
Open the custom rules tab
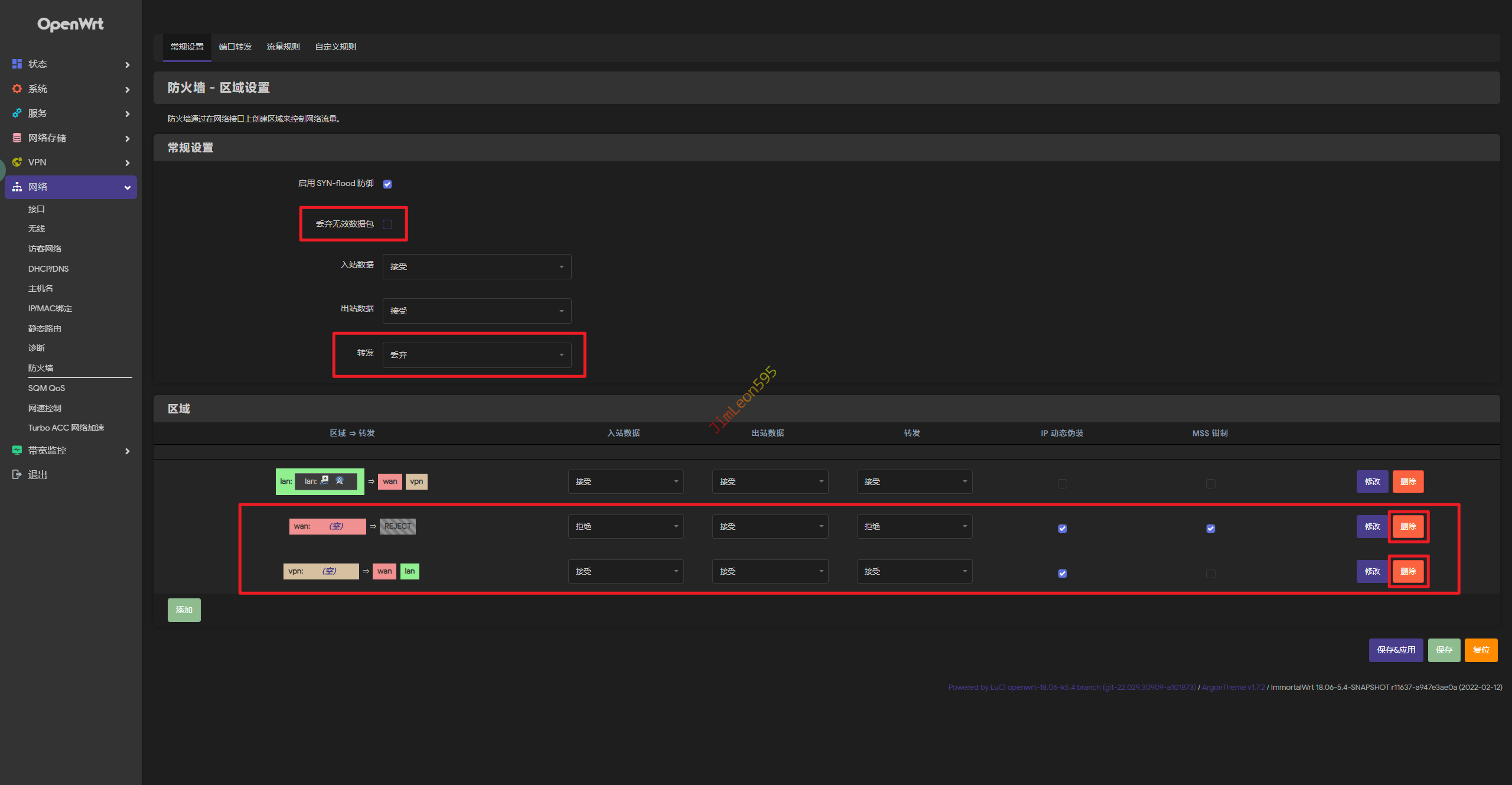coord(335,47)
